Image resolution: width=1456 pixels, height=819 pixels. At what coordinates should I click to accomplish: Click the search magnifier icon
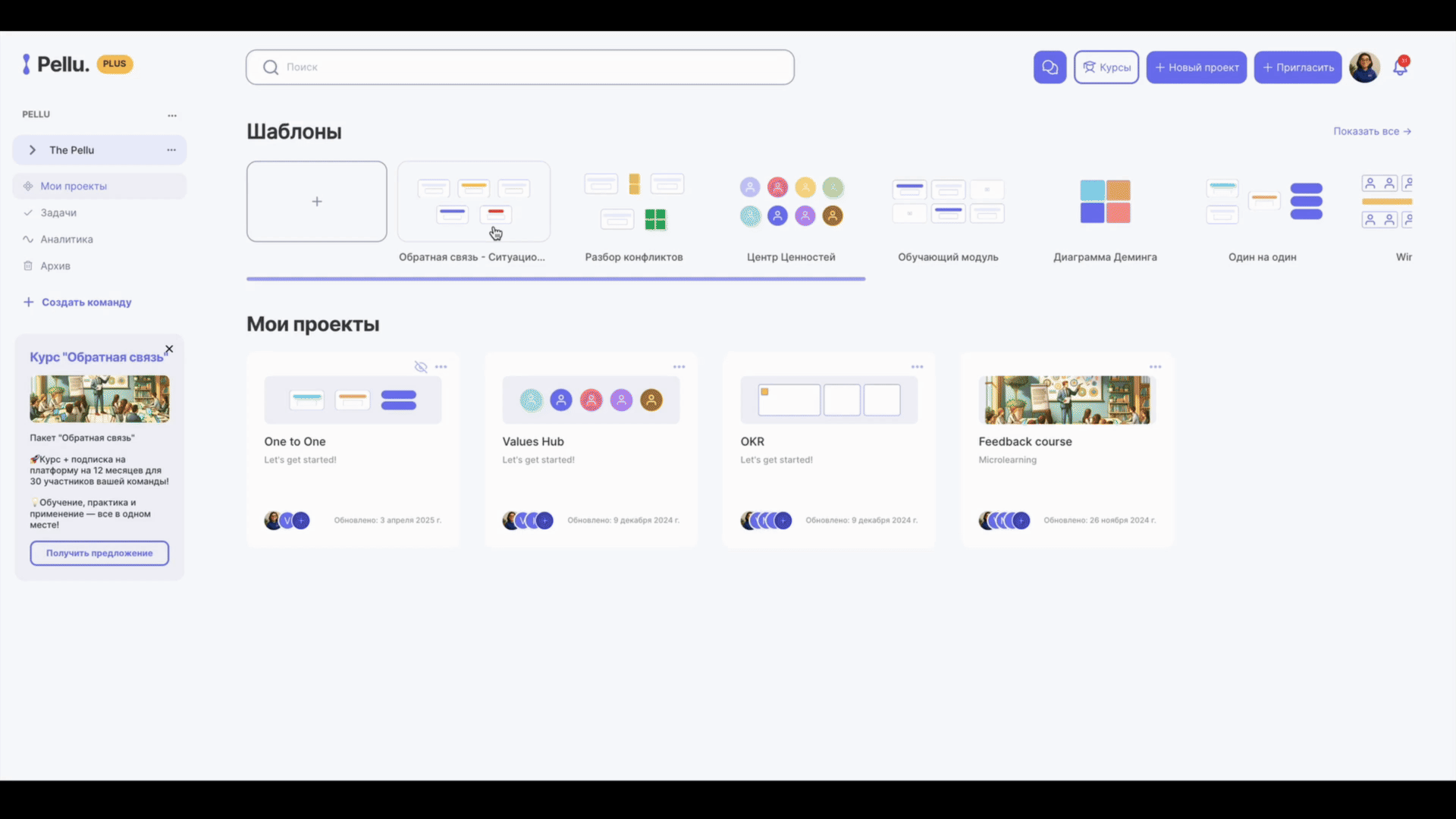pyautogui.click(x=270, y=67)
